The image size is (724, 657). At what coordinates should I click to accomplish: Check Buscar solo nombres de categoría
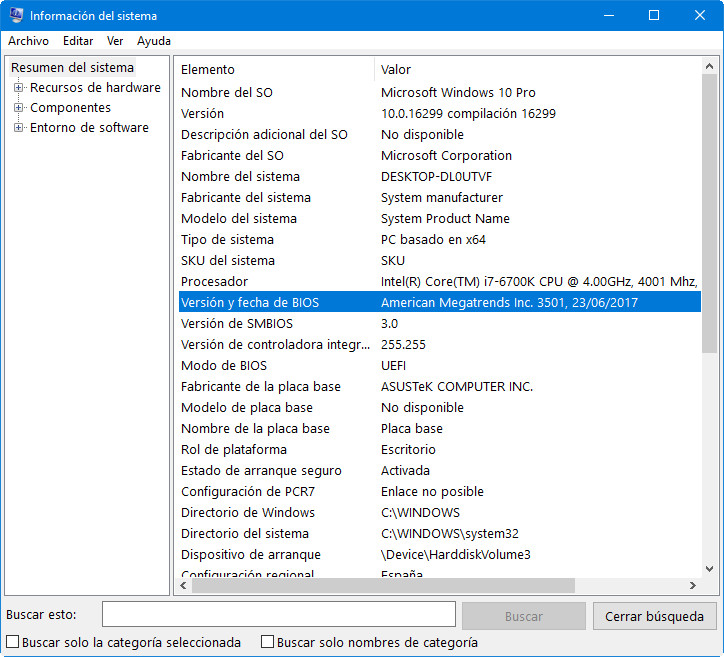[x=267, y=642]
